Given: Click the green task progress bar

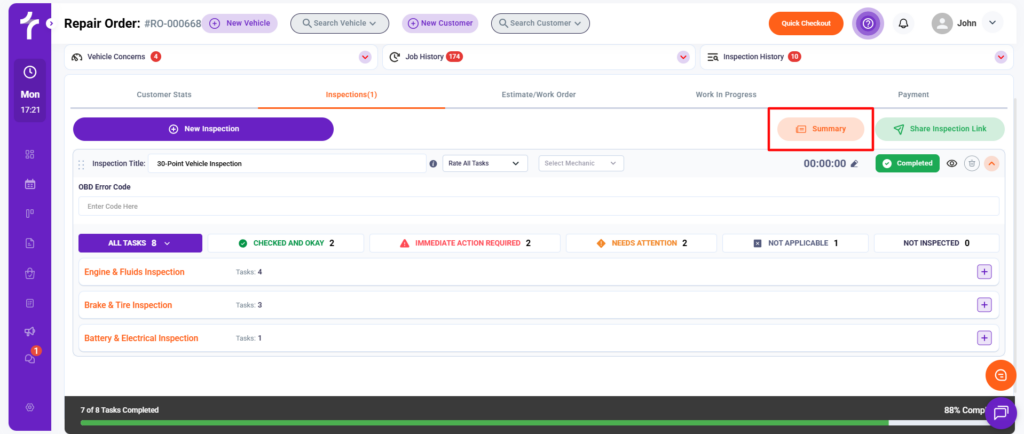Looking at the screenshot, I should tap(485, 423).
